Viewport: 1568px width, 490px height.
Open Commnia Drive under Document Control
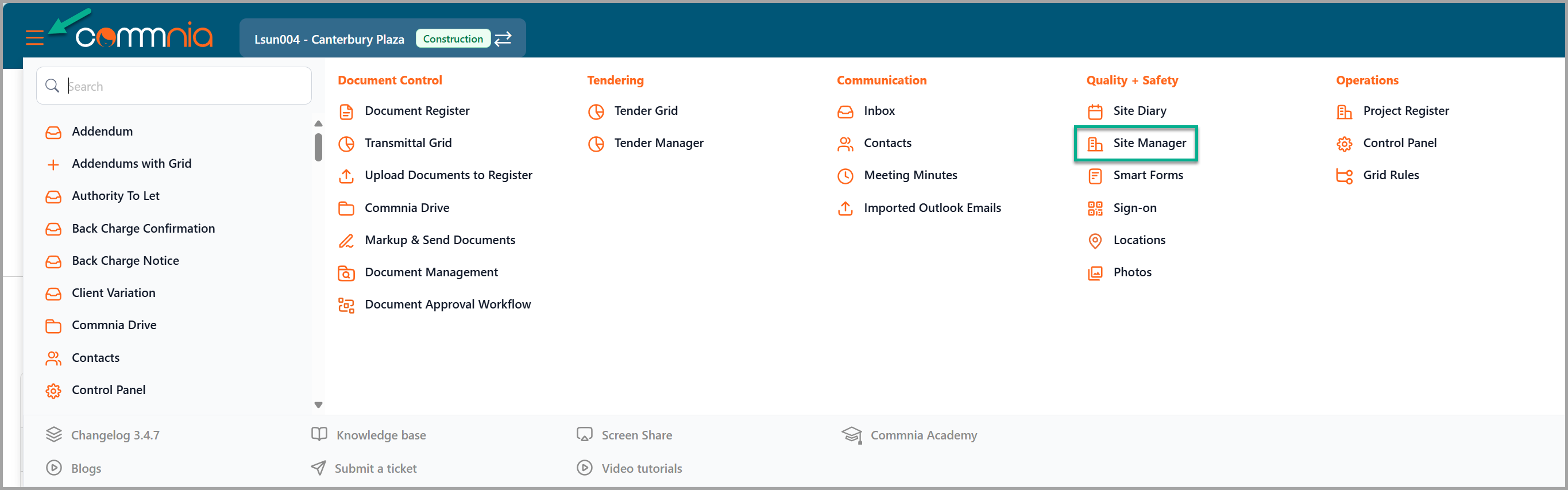407,208
